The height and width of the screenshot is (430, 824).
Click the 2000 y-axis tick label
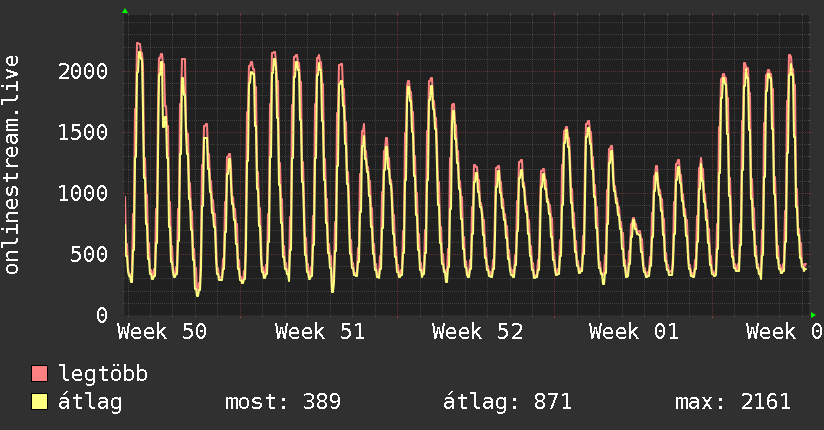coord(83,71)
